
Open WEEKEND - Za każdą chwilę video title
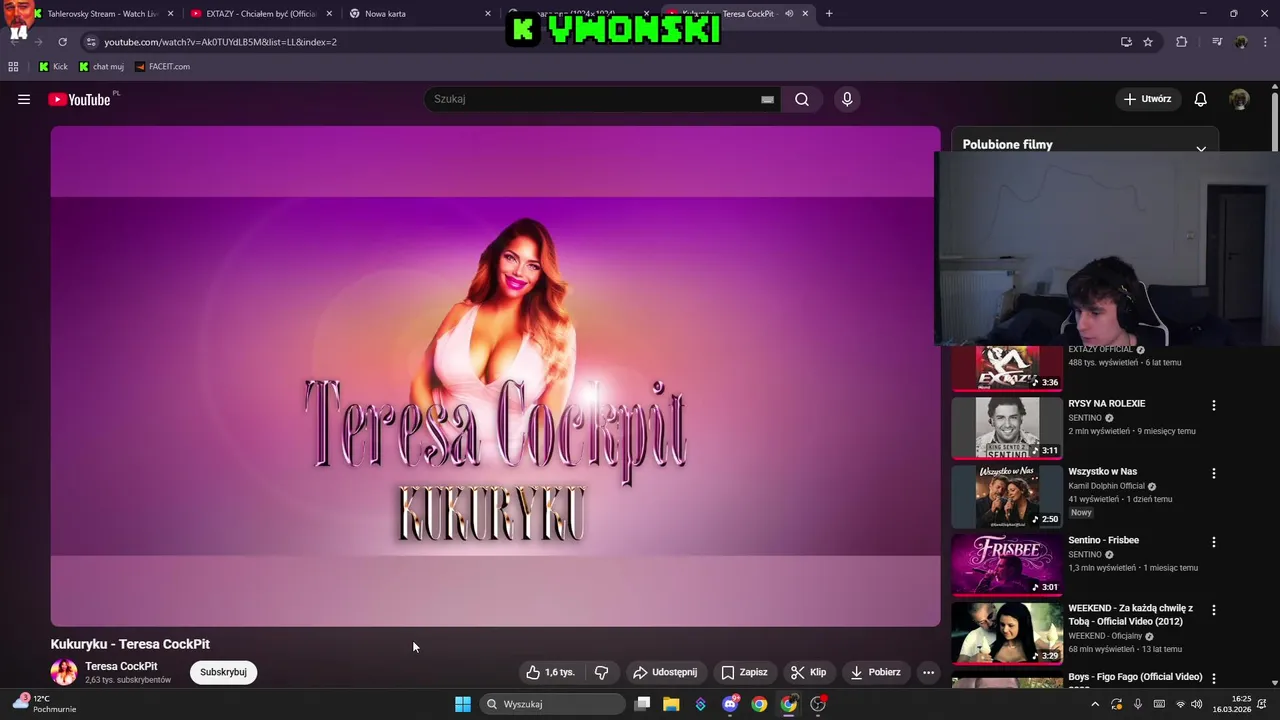(1131, 614)
